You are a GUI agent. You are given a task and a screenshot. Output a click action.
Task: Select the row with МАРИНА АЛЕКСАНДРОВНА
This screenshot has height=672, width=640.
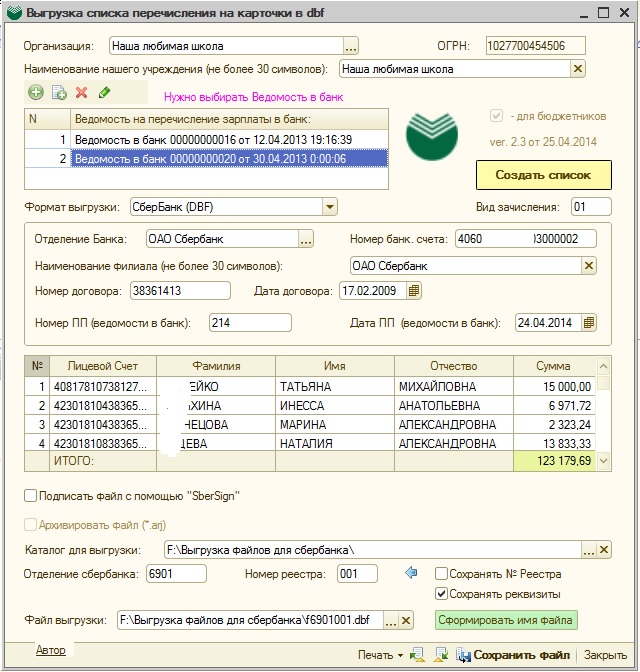point(310,424)
